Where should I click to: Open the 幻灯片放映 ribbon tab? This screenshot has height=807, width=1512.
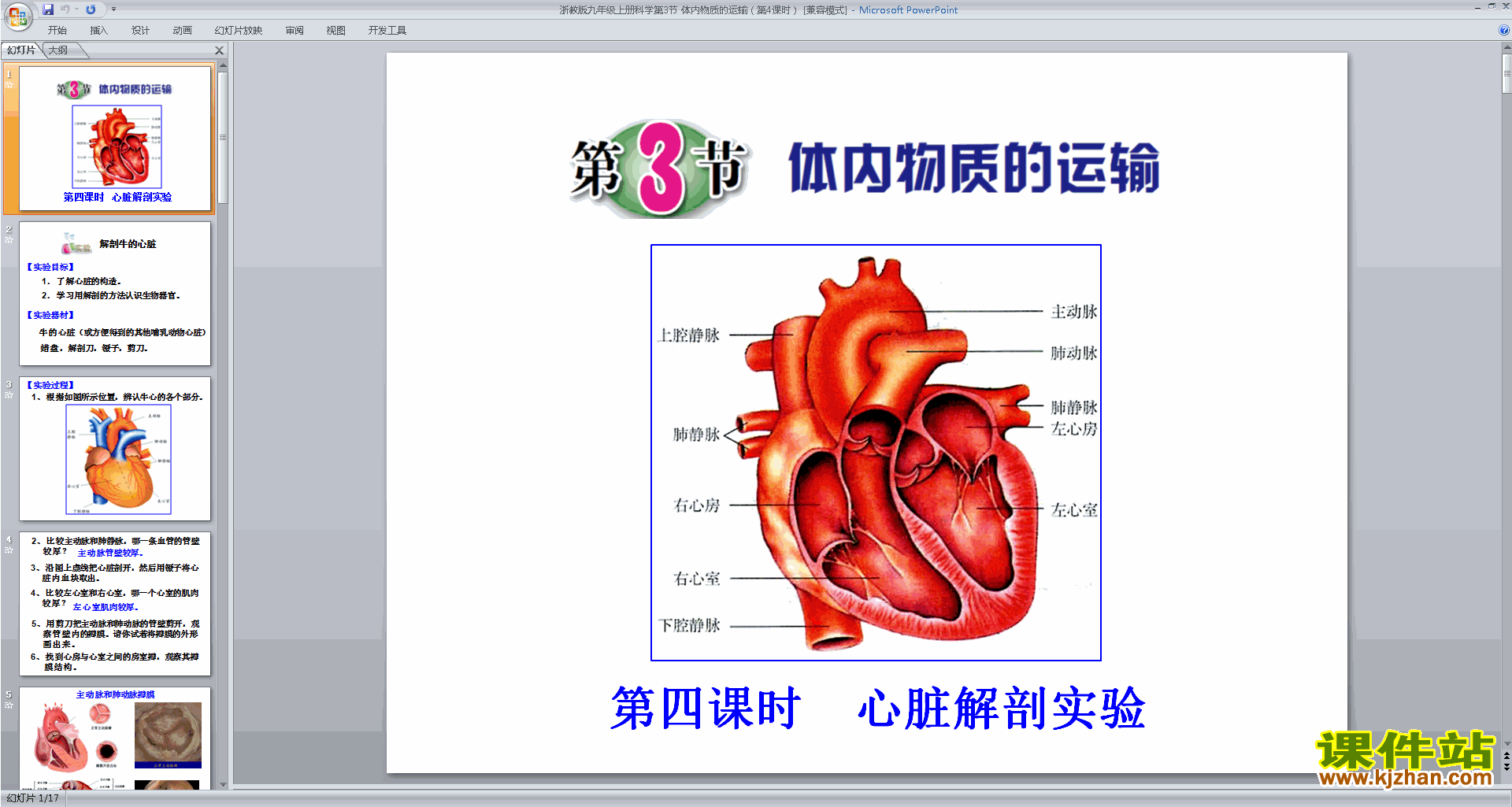click(x=238, y=31)
